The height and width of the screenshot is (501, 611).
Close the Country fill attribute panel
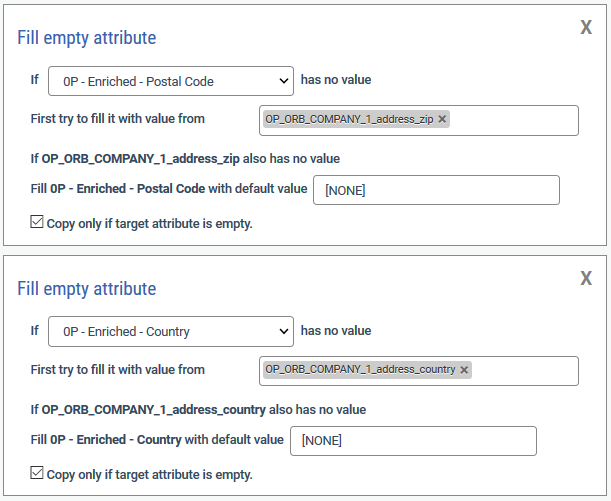pyautogui.click(x=586, y=278)
